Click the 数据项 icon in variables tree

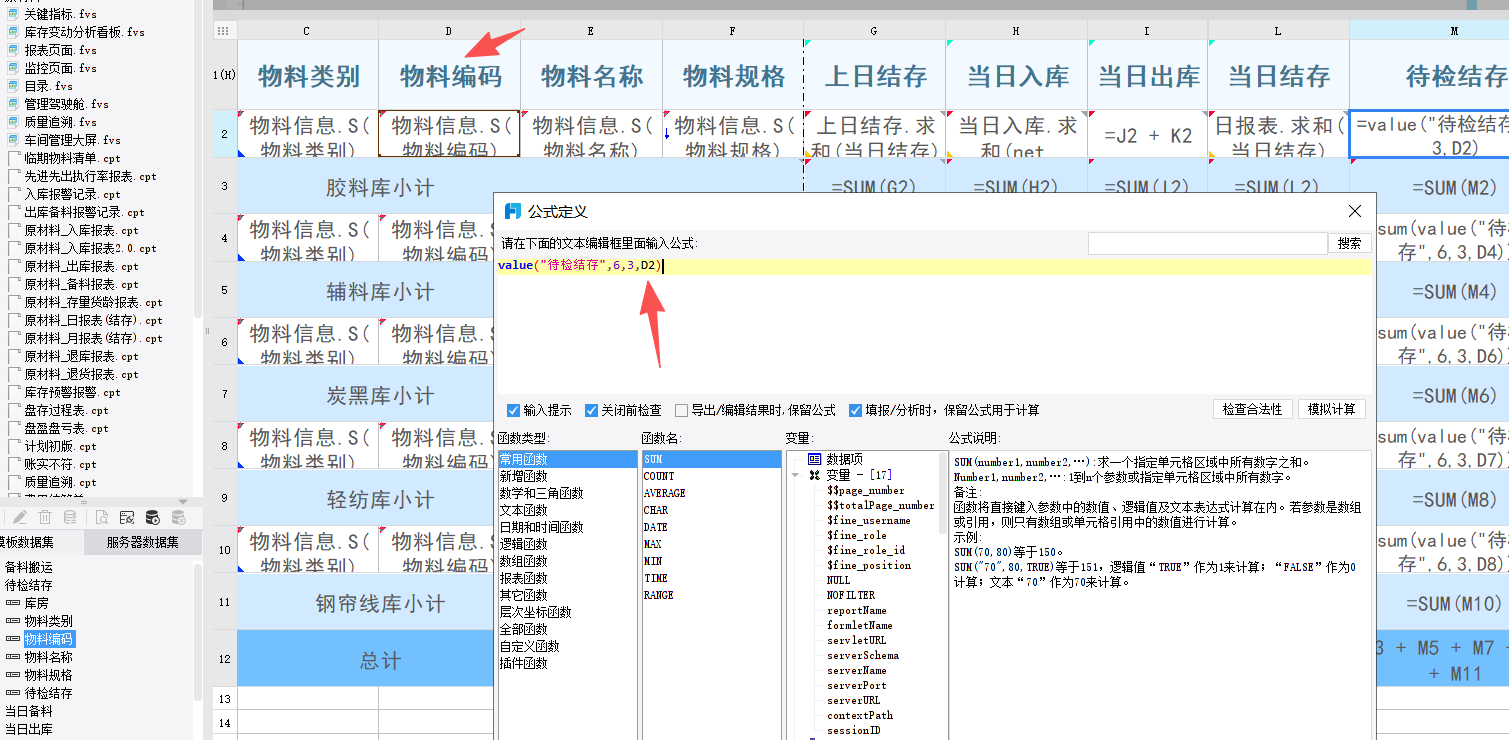(814, 459)
